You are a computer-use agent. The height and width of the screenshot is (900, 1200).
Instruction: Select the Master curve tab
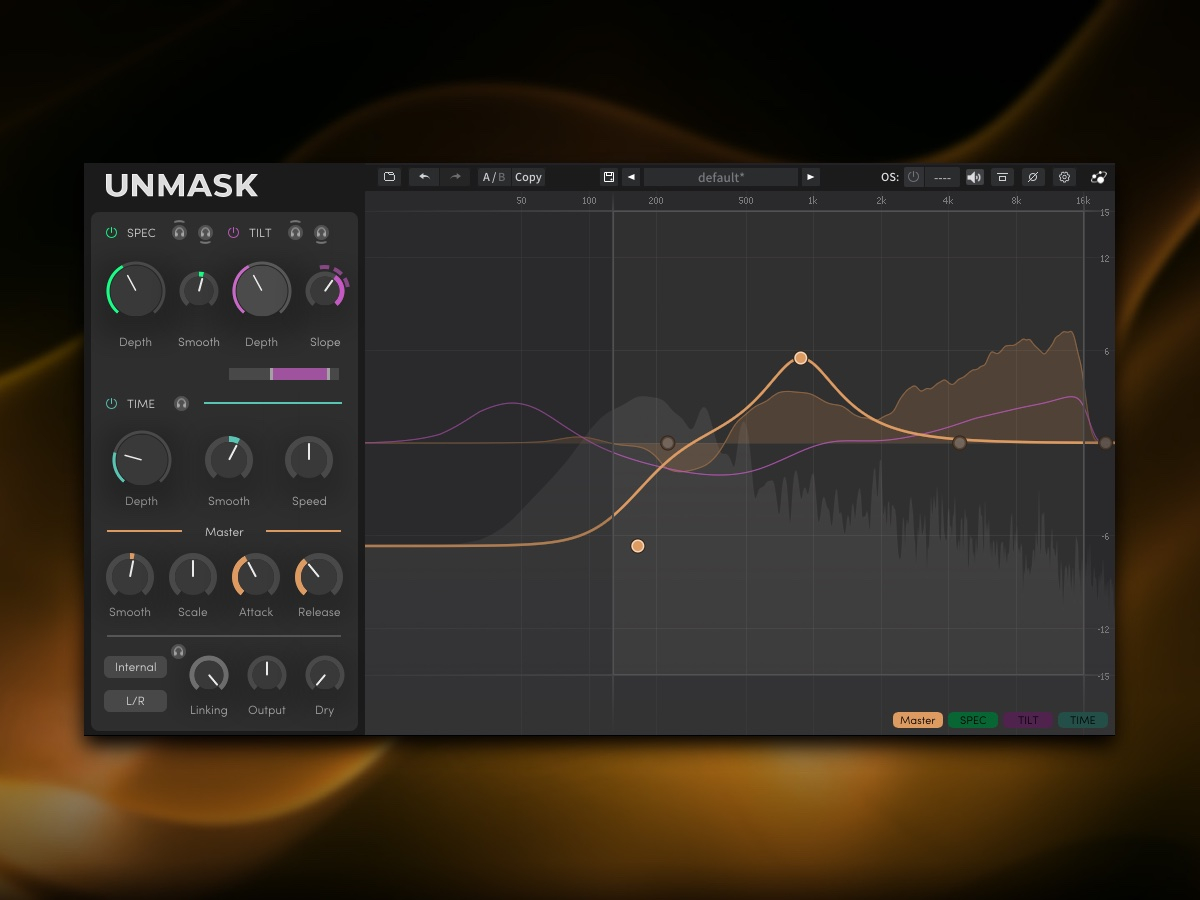point(918,720)
